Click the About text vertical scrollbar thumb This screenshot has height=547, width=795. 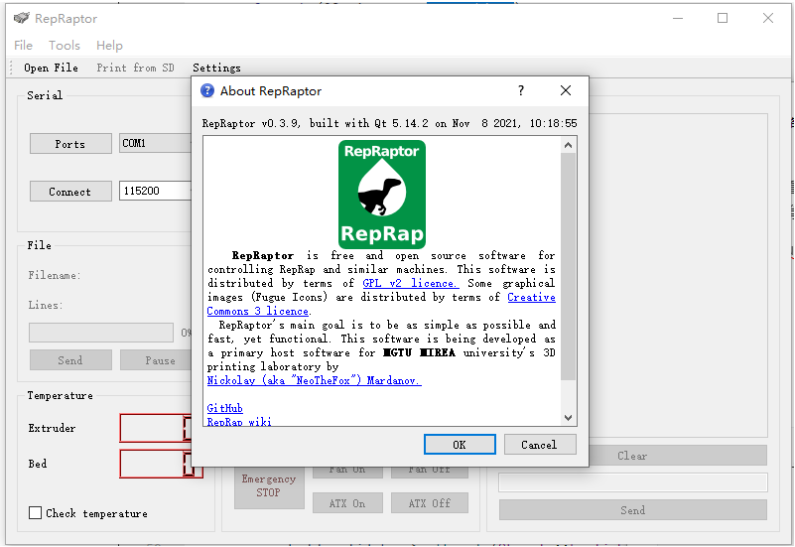pos(568,266)
